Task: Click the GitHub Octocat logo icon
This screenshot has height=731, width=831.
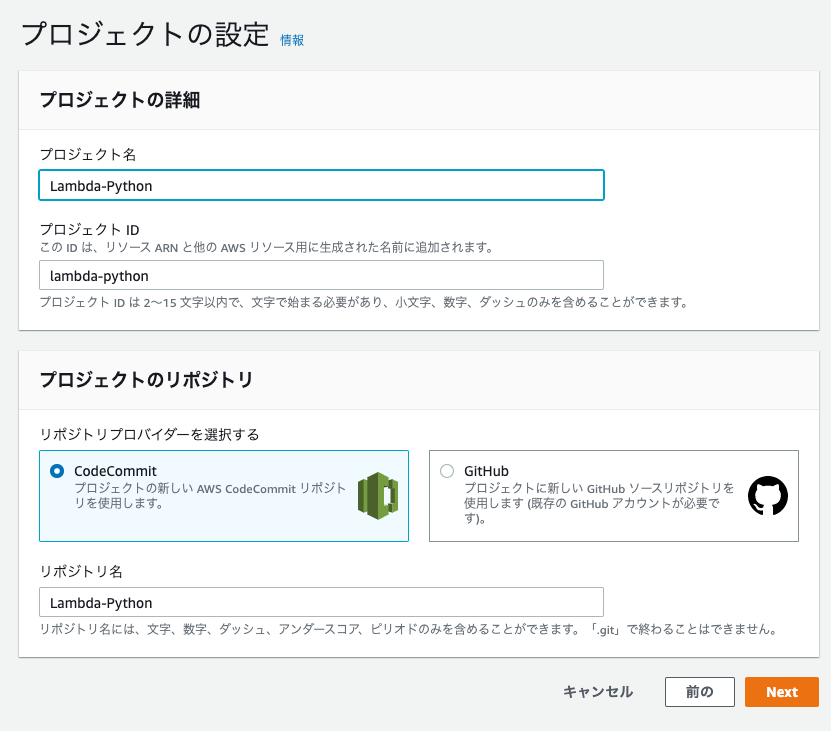Action: (767, 496)
